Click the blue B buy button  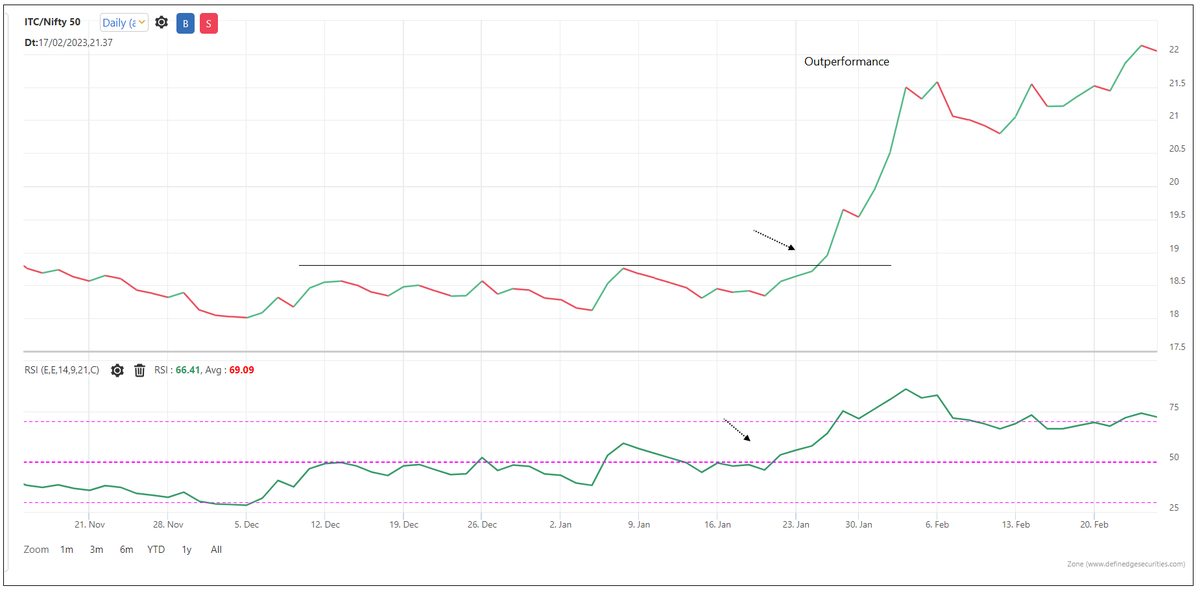coord(185,23)
